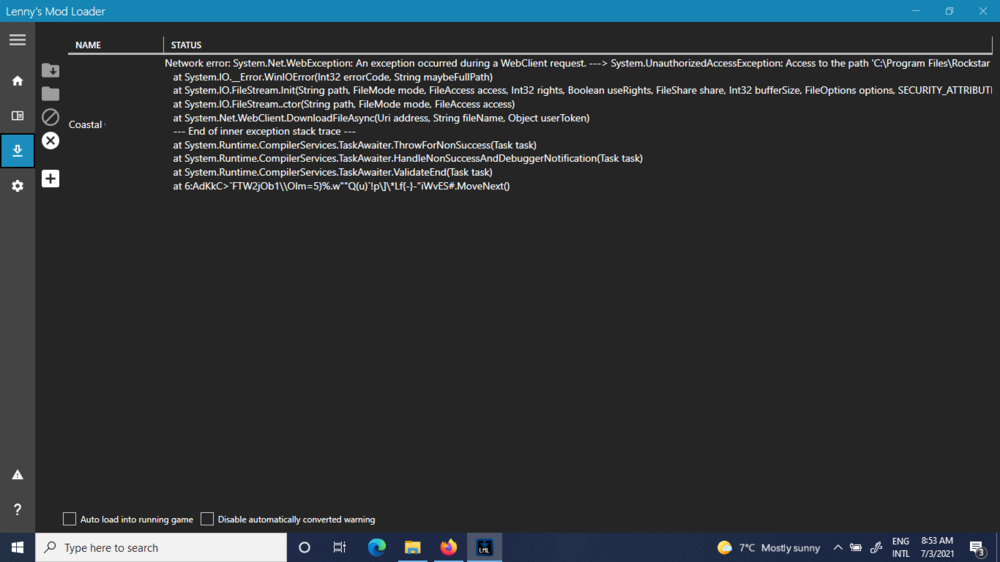The height and width of the screenshot is (562, 1000).
Task: Click the TaskAwaiter.ValidateEnd stack trace line
Action: [332, 172]
